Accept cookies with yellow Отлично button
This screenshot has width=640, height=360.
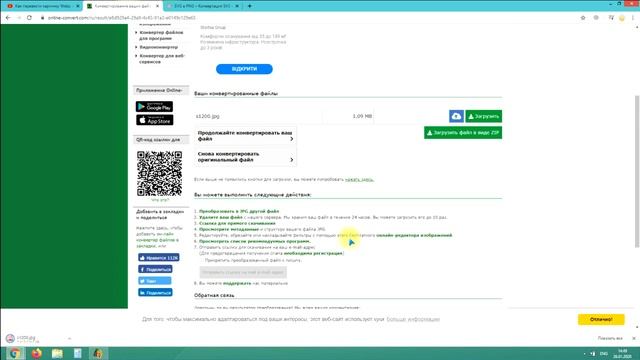(x=601, y=319)
